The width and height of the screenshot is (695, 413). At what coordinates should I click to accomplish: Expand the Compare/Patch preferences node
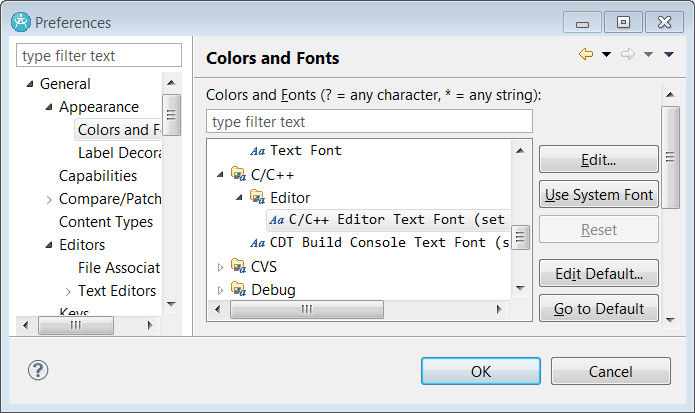pyautogui.click(x=49, y=200)
